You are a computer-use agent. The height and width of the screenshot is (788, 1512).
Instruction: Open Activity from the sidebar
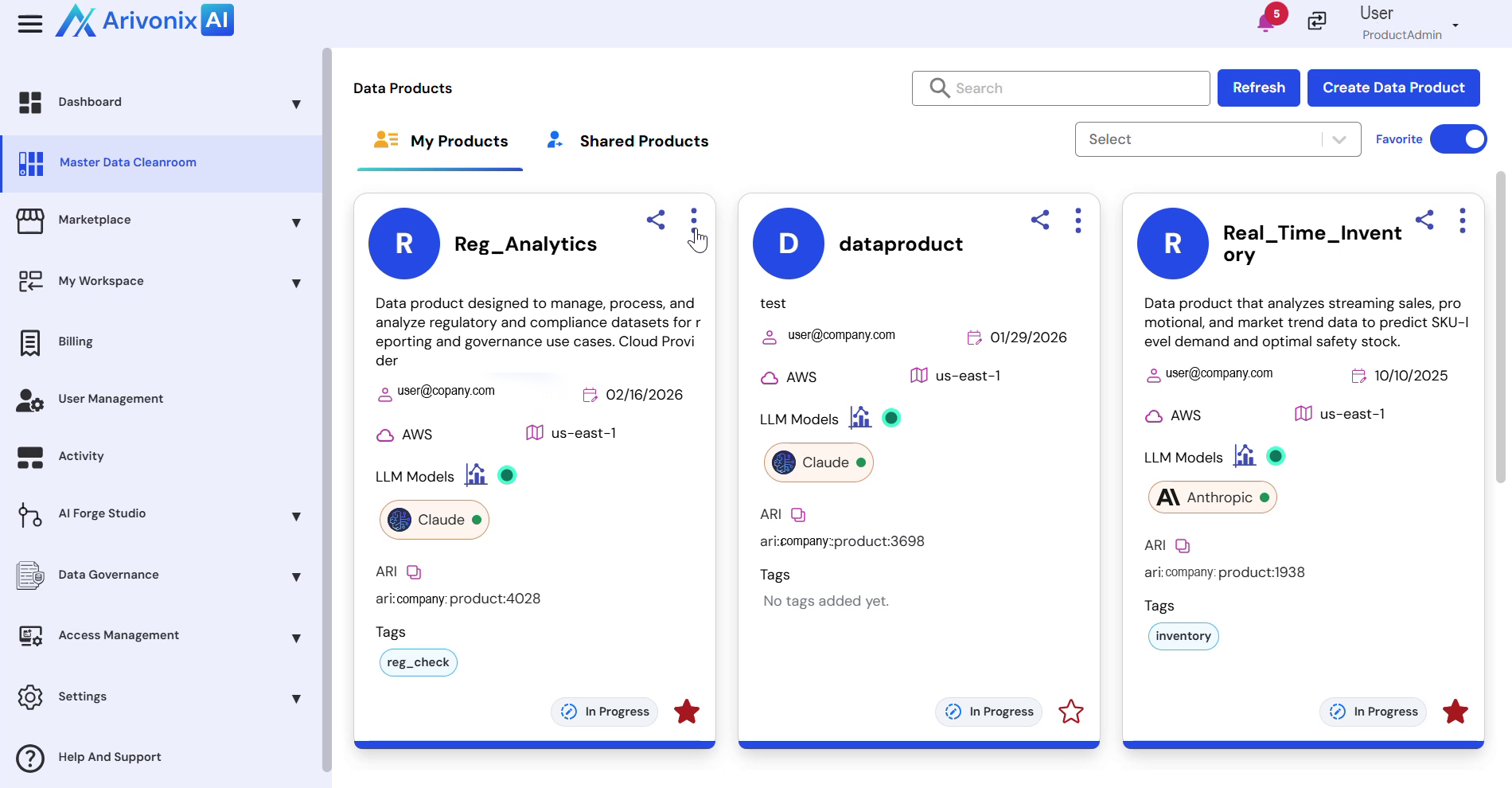[81, 456]
